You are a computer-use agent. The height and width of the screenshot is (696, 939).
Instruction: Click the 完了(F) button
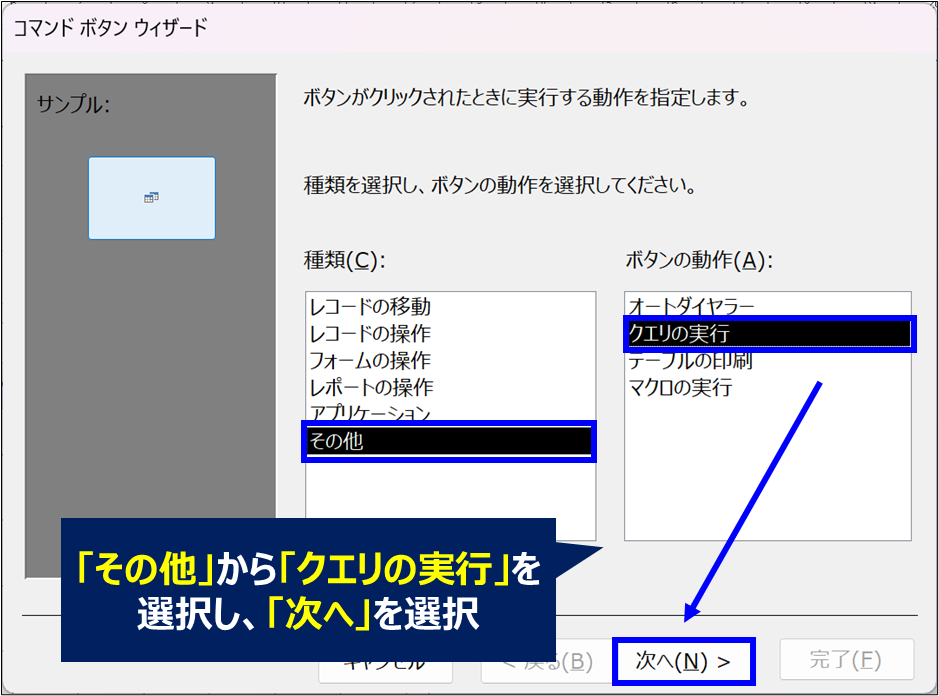point(846,660)
